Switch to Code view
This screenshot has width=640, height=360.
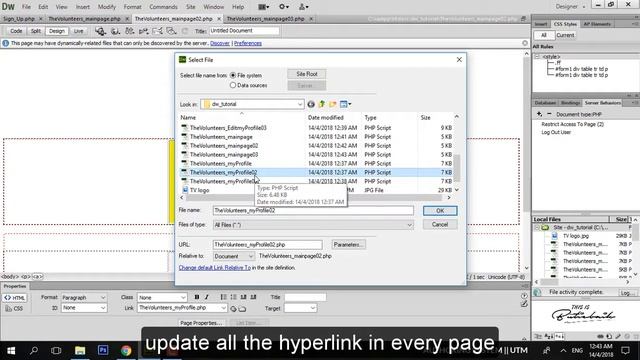(x=16, y=31)
